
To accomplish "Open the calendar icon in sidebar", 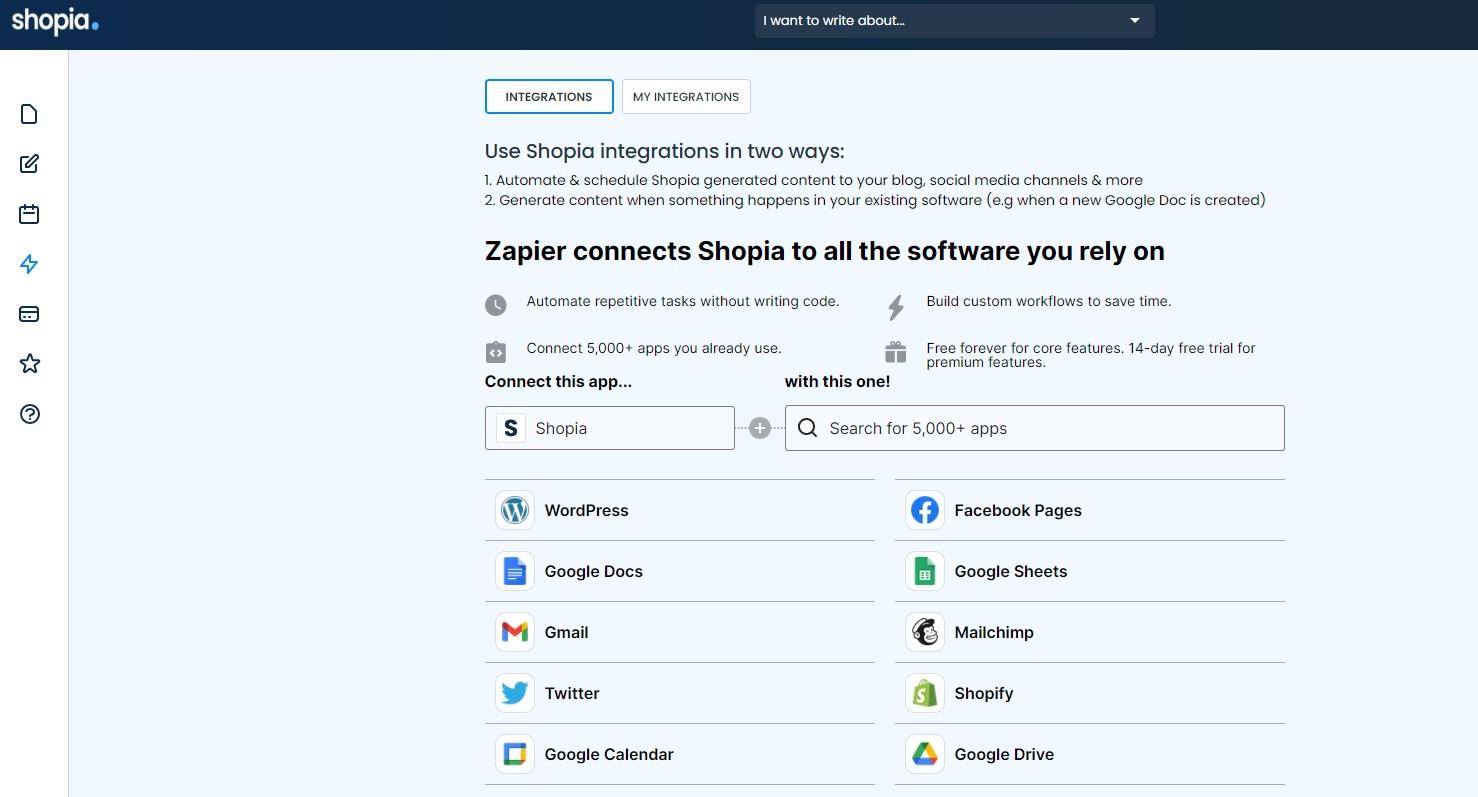I will coord(29,214).
